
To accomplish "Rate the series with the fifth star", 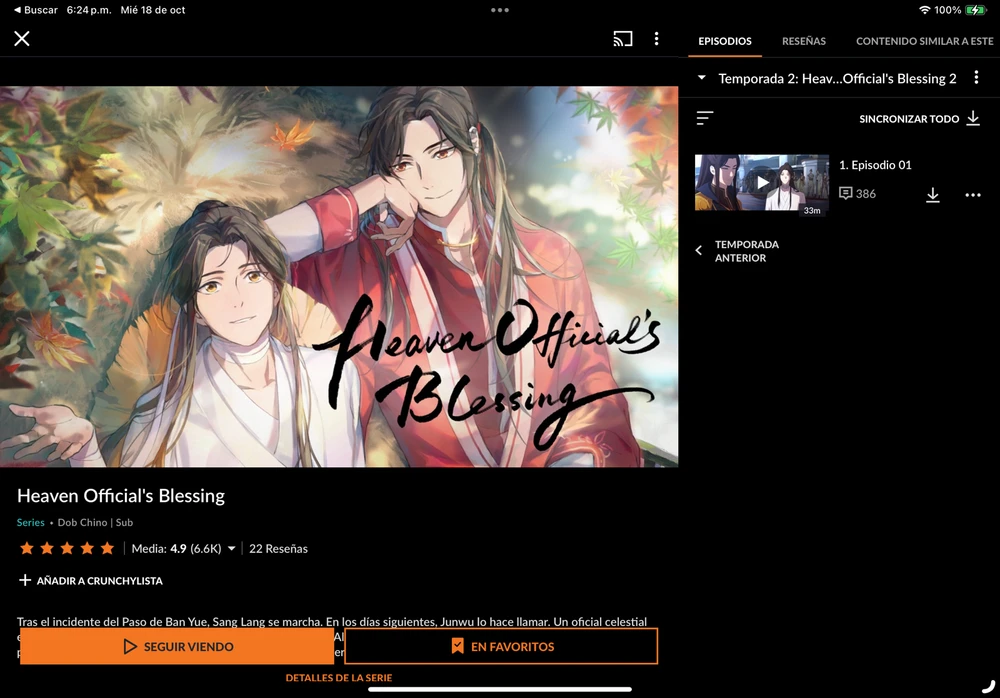I will tap(107, 549).
